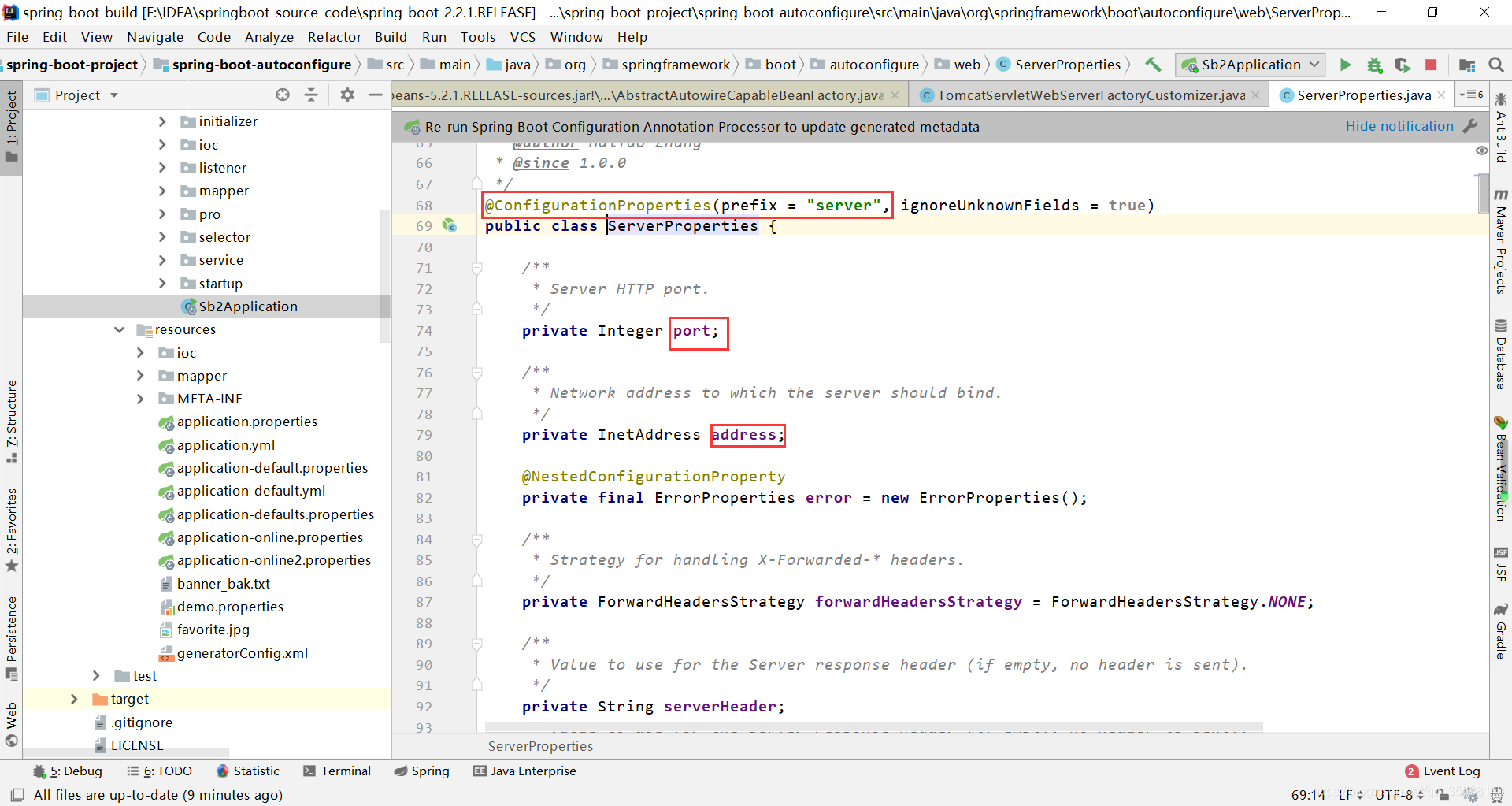
Task: Open the Refactor menu
Action: [x=335, y=37]
